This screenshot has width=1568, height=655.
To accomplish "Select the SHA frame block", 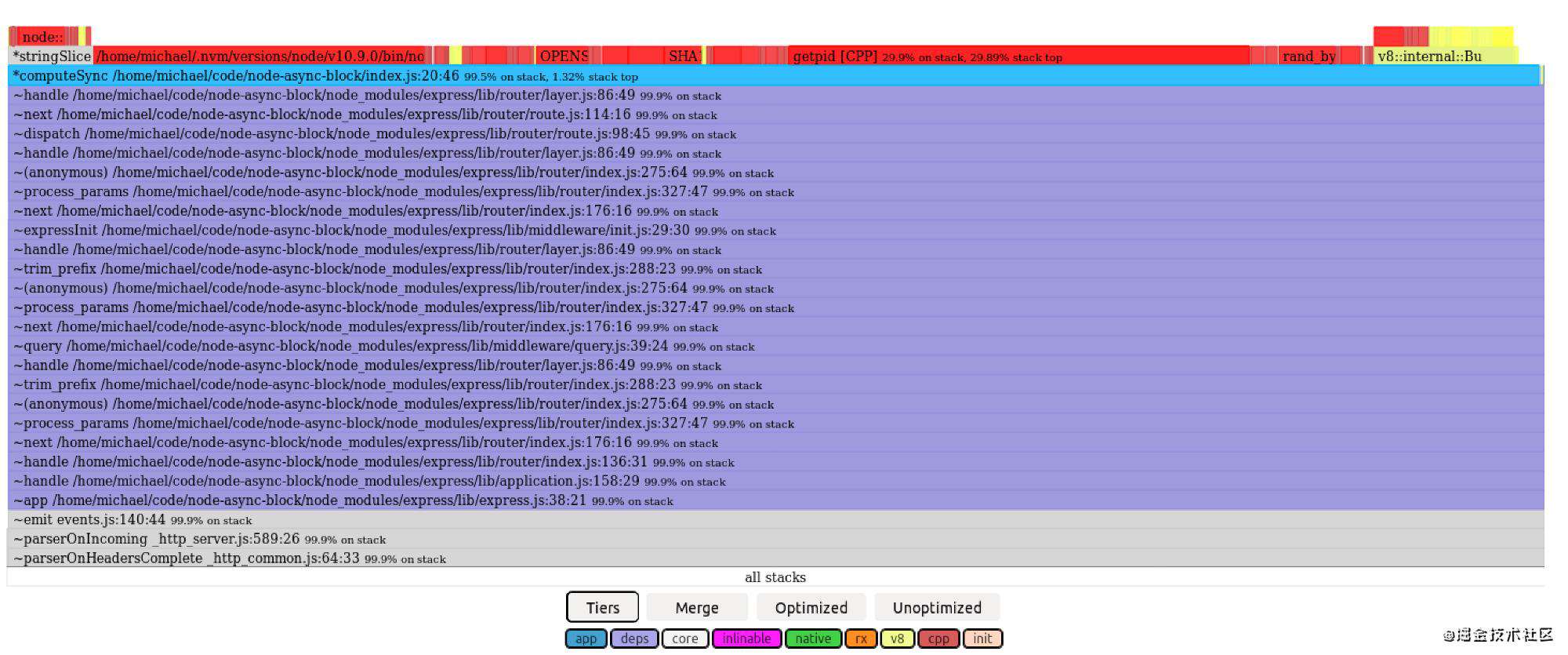I will pos(683,56).
